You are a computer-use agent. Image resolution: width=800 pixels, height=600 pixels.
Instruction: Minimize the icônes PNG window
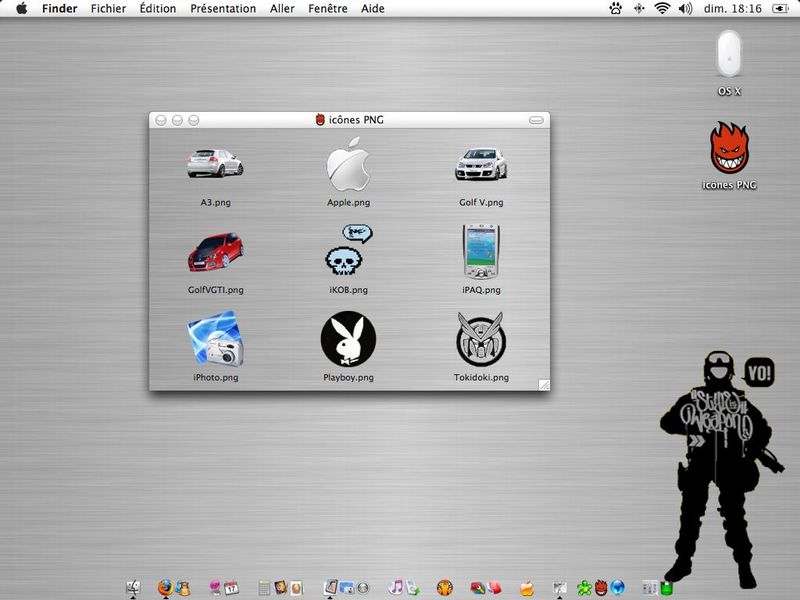[177, 120]
